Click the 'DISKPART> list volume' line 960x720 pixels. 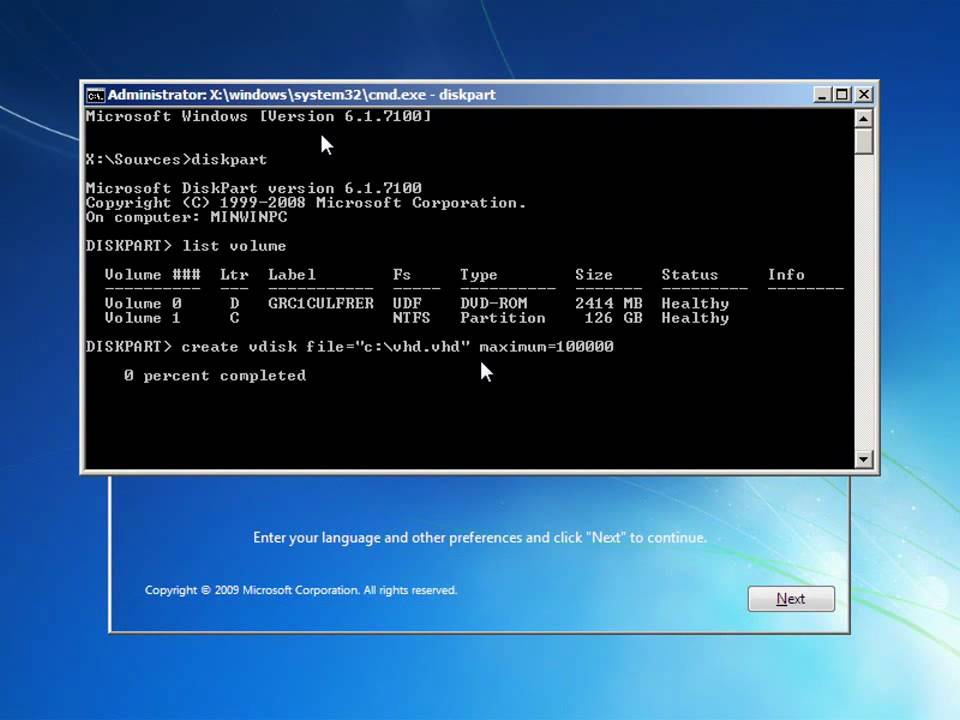tap(186, 246)
